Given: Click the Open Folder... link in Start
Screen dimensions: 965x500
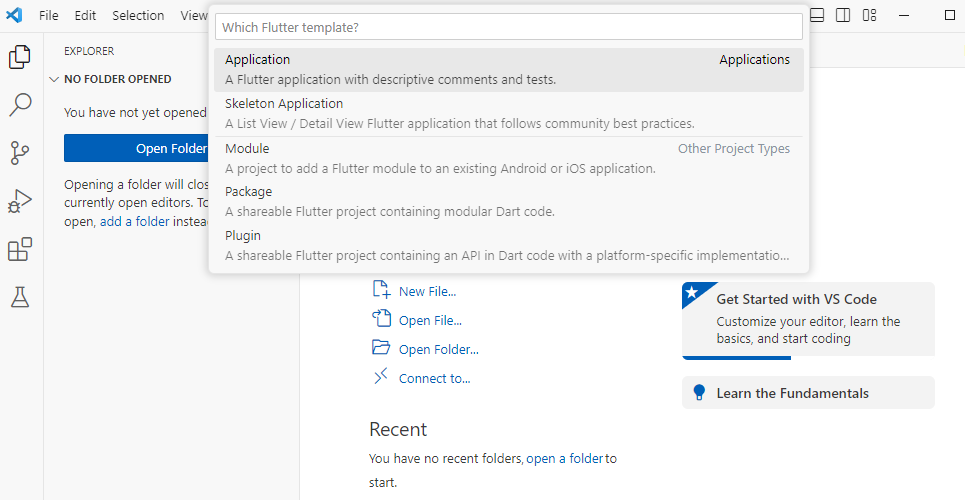Looking at the screenshot, I should (x=439, y=350).
